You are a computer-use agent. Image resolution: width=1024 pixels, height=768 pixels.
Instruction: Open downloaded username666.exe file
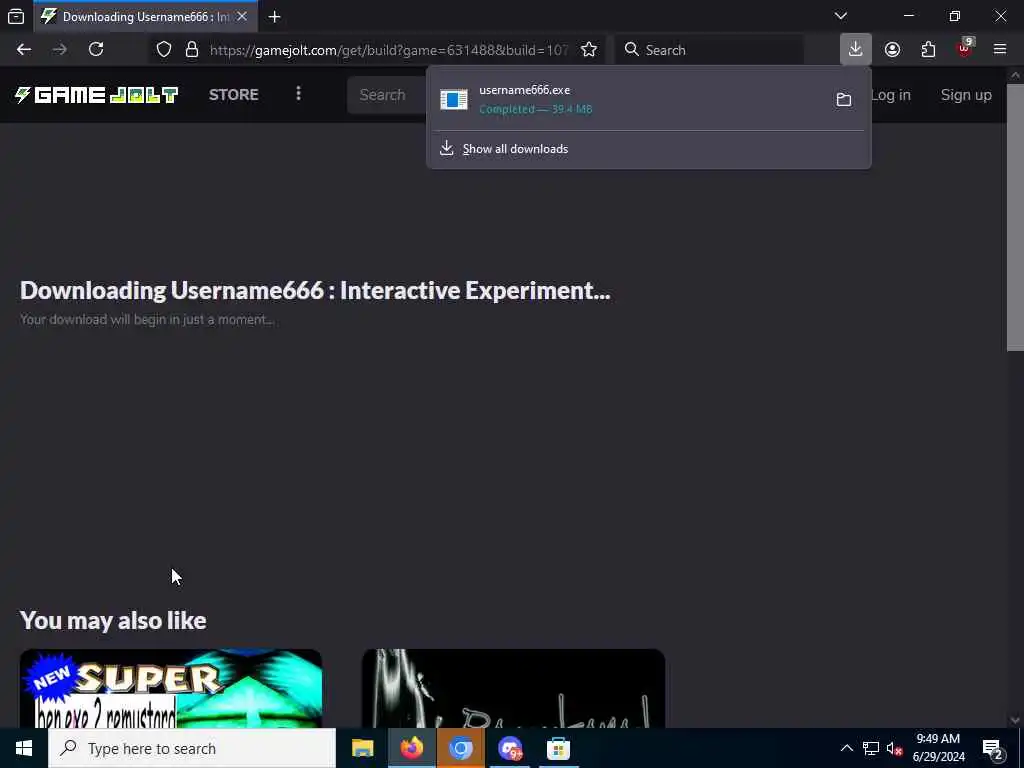630,99
